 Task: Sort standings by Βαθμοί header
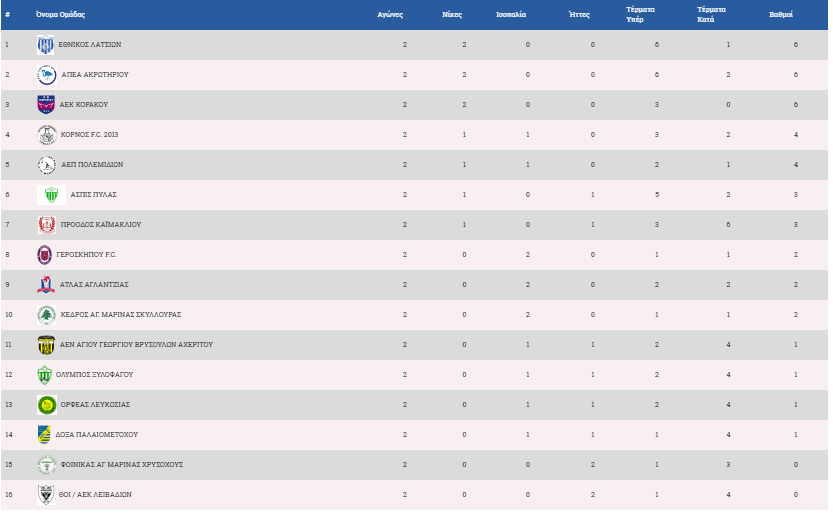point(781,14)
